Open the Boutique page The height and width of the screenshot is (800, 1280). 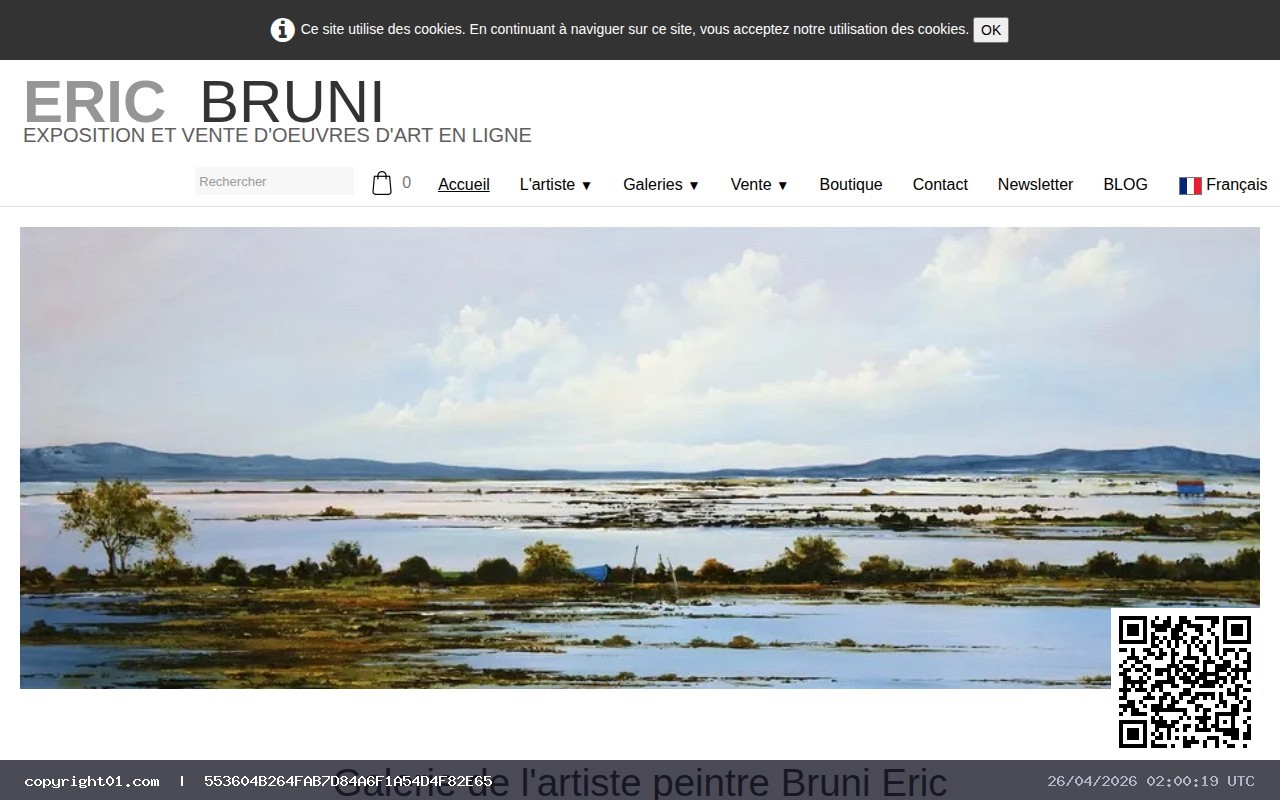point(851,184)
